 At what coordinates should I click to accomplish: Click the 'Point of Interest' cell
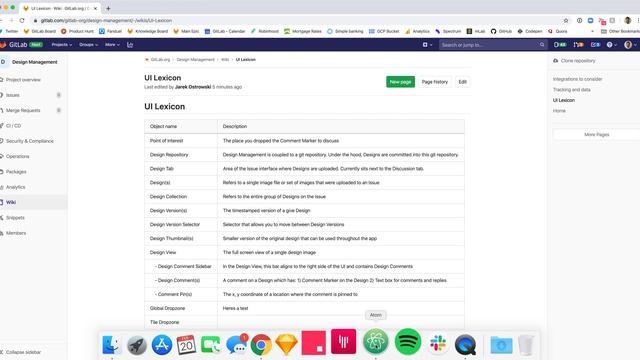[181, 140]
